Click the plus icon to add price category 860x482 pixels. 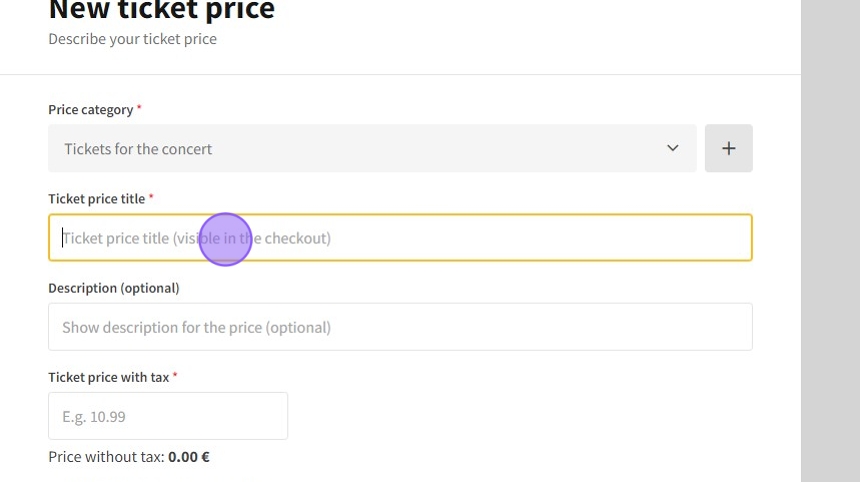pyautogui.click(x=728, y=148)
